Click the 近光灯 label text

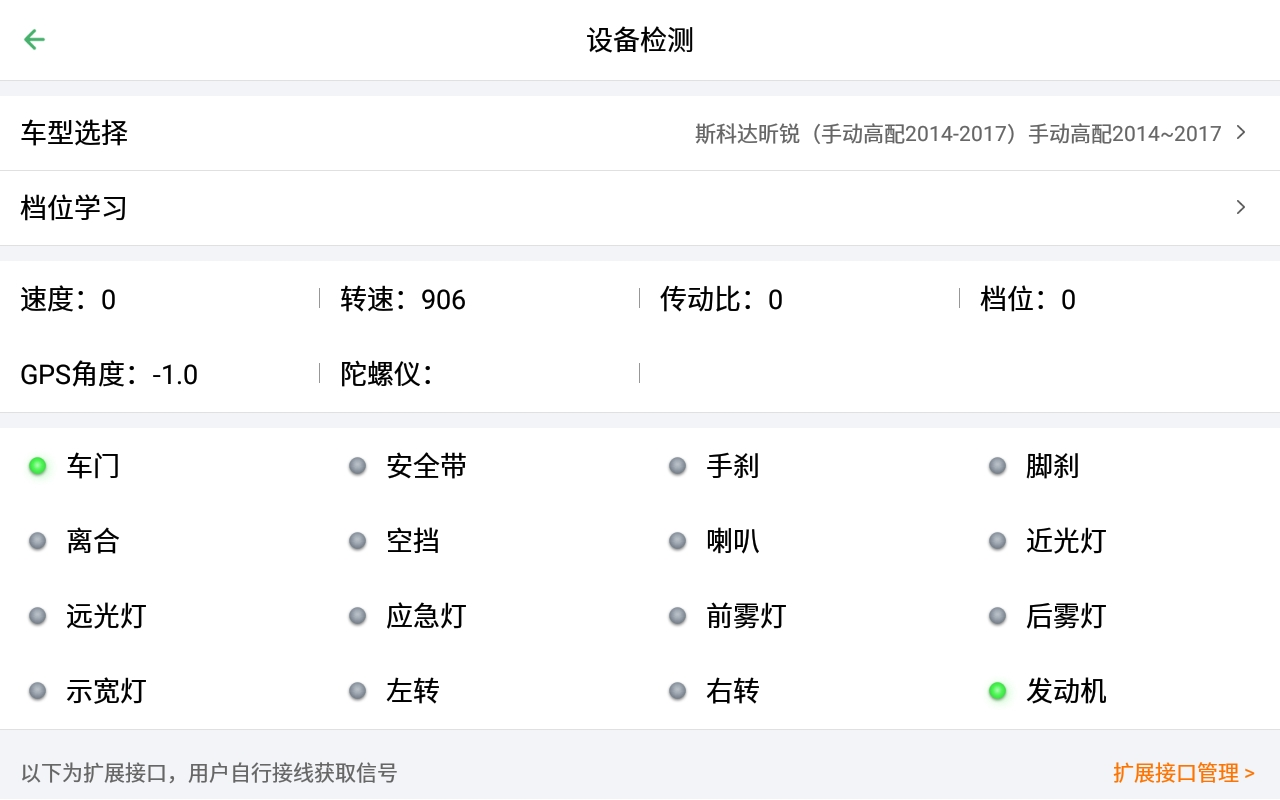1066,541
